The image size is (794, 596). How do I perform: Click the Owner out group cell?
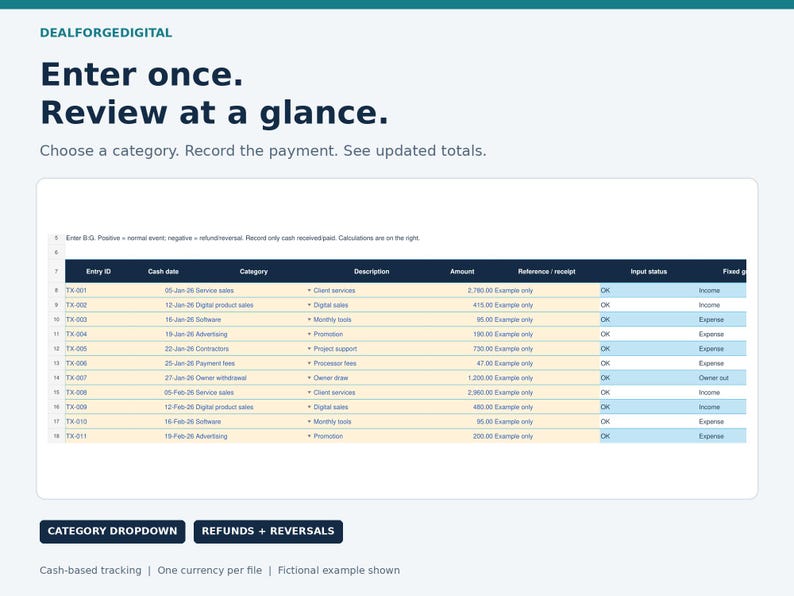tap(713, 378)
